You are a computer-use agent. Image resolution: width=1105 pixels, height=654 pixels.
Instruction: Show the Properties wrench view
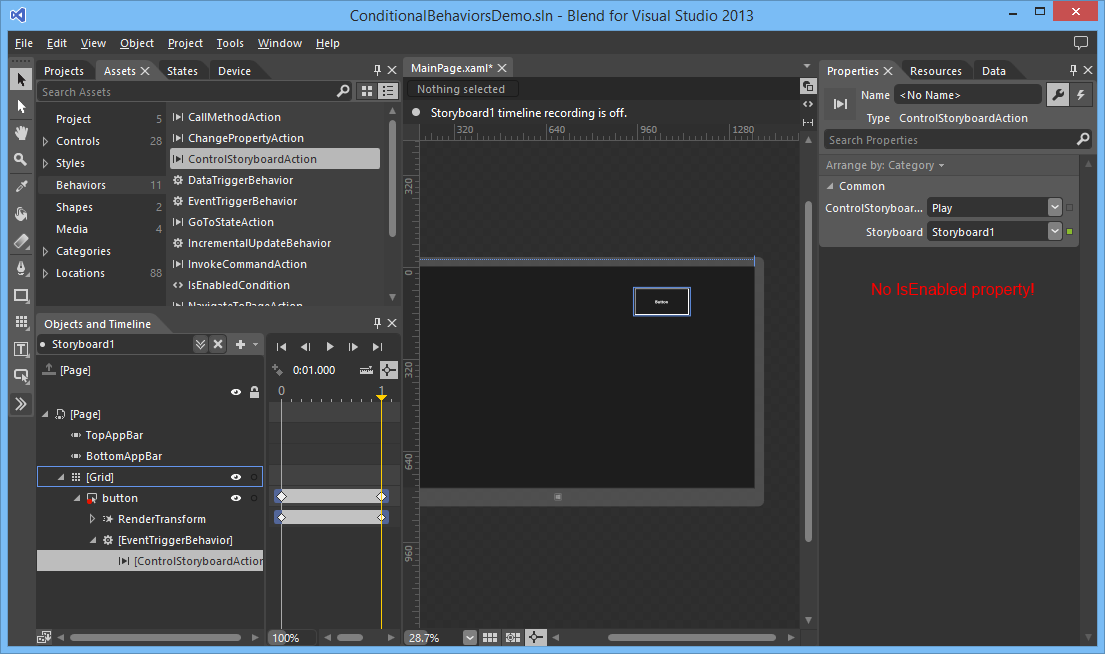coord(1058,94)
